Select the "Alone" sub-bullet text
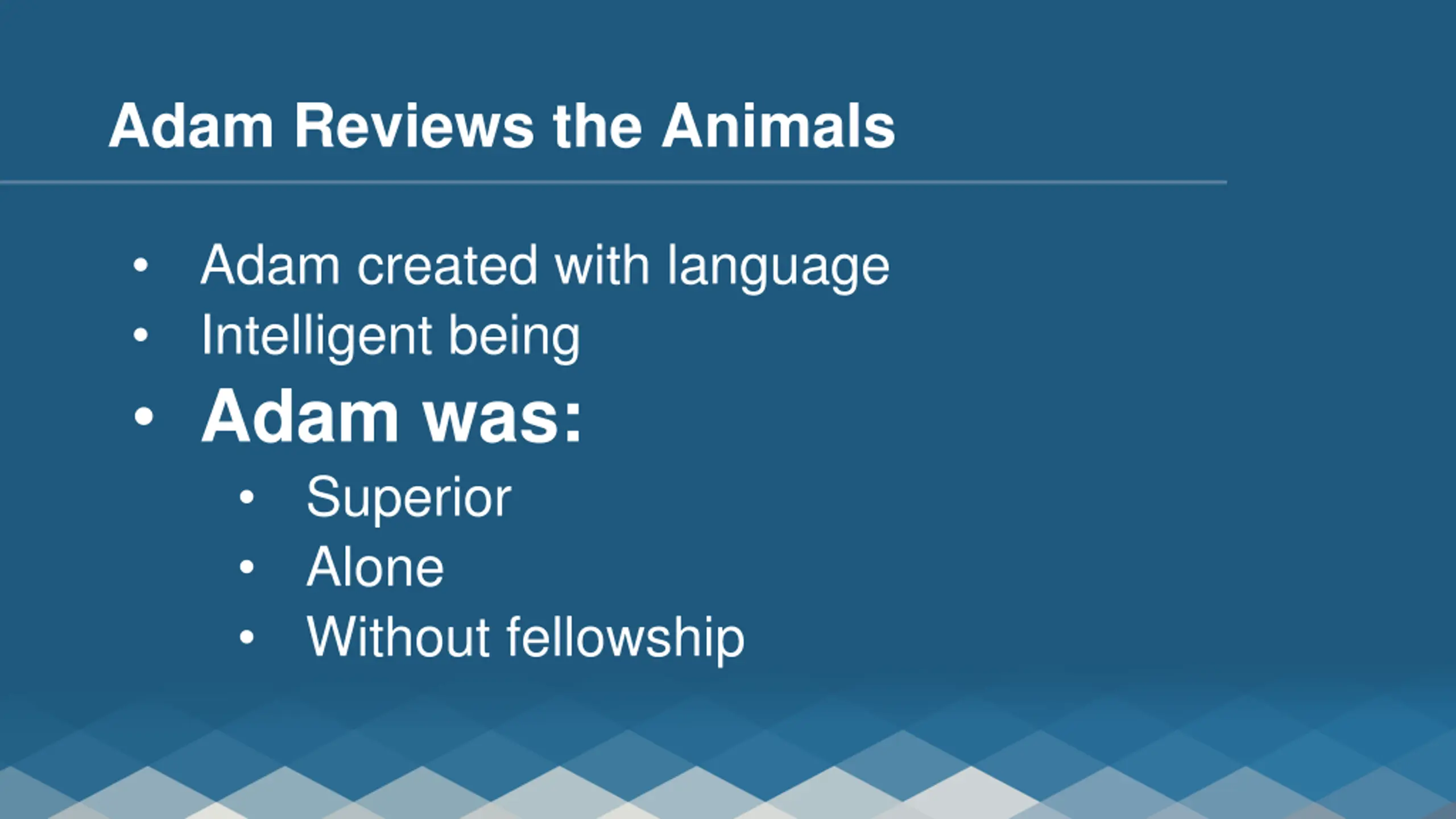Image resolution: width=1456 pixels, height=819 pixels. (375, 567)
